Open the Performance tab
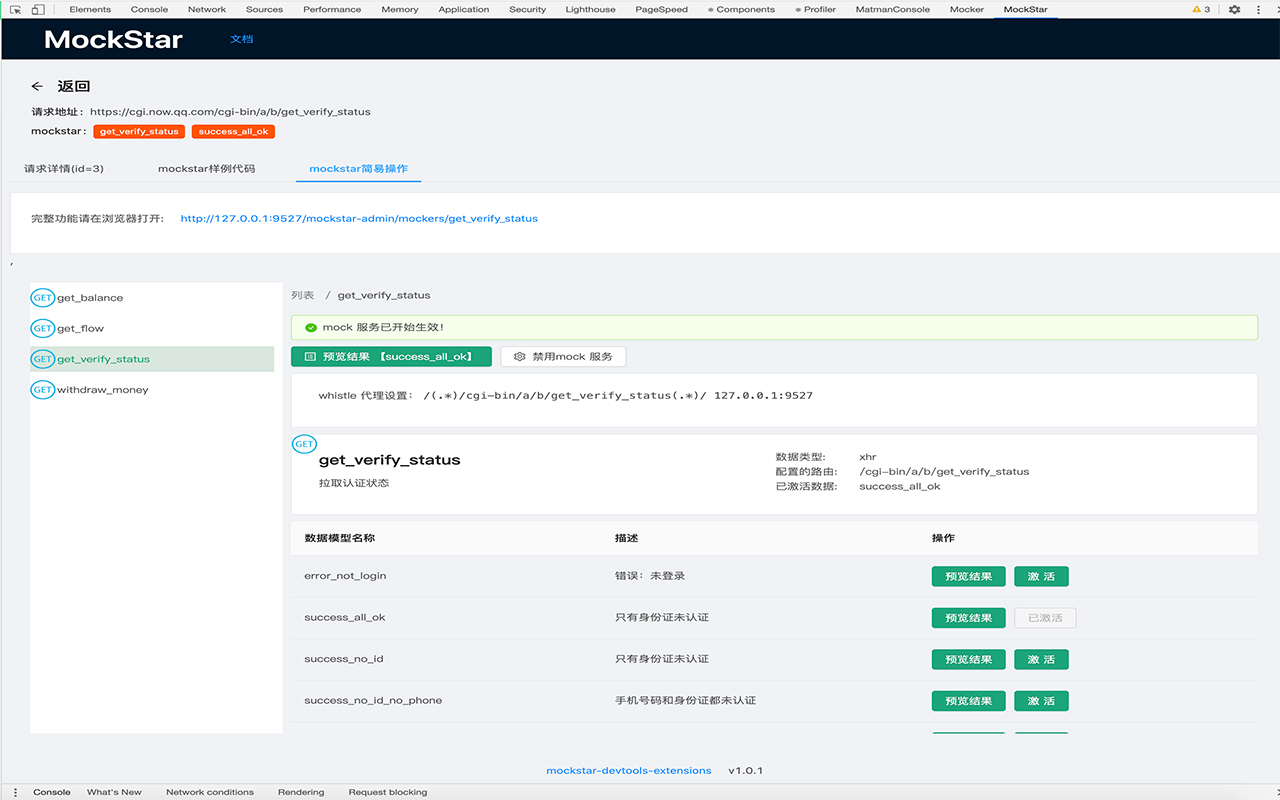Viewport: 1280px width, 800px height. (x=332, y=9)
